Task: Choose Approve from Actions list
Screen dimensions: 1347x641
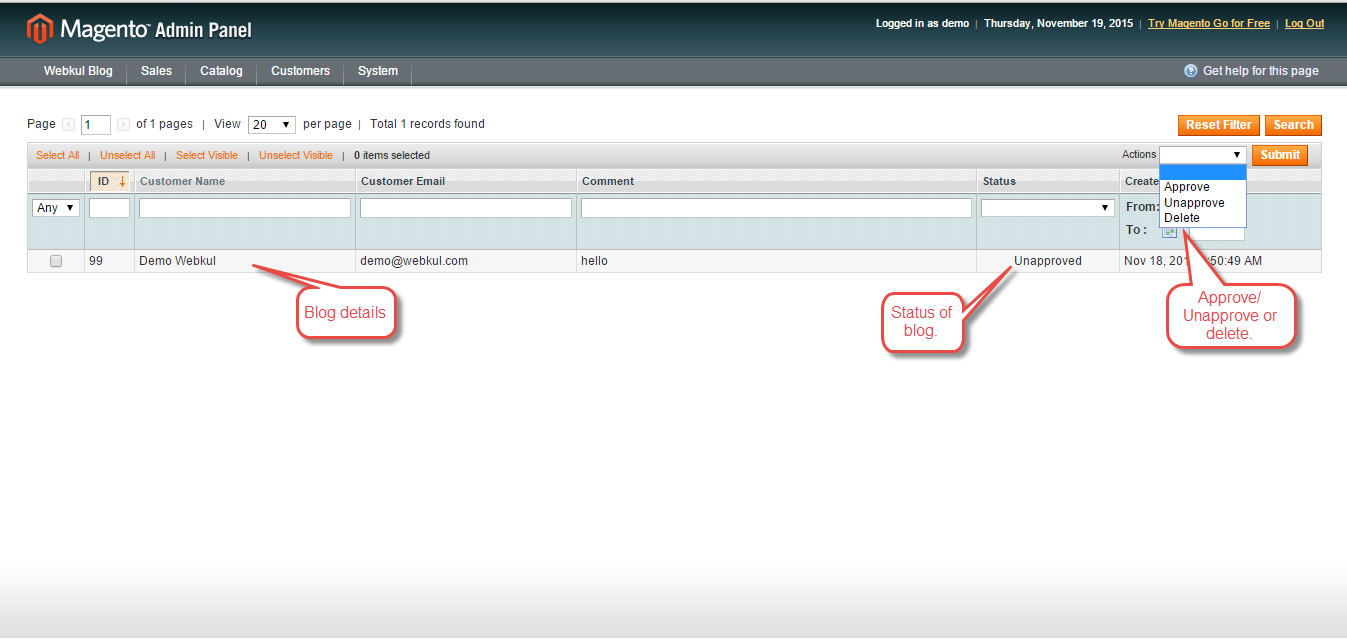Action: [x=1203, y=187]
